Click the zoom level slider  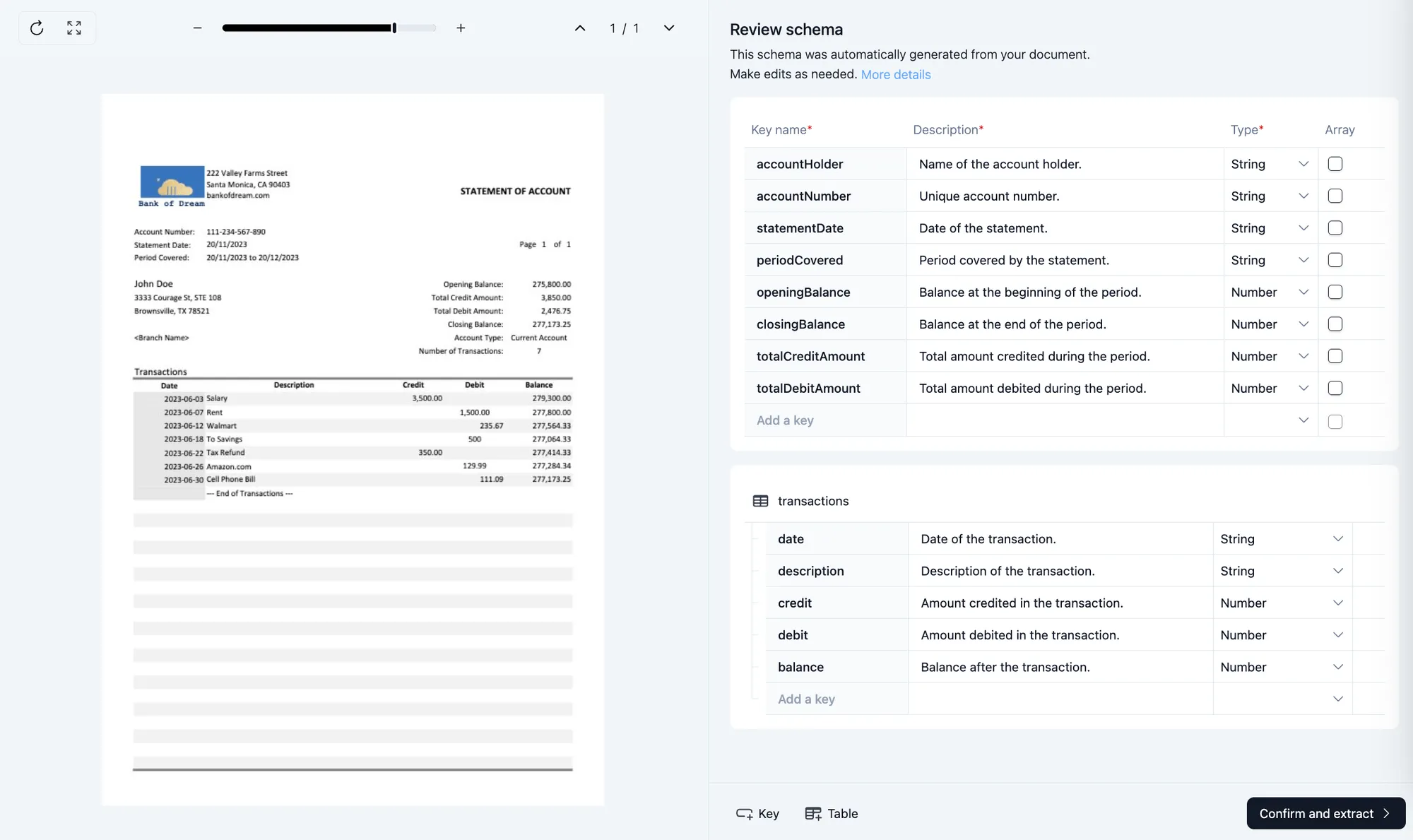[329, 28]
